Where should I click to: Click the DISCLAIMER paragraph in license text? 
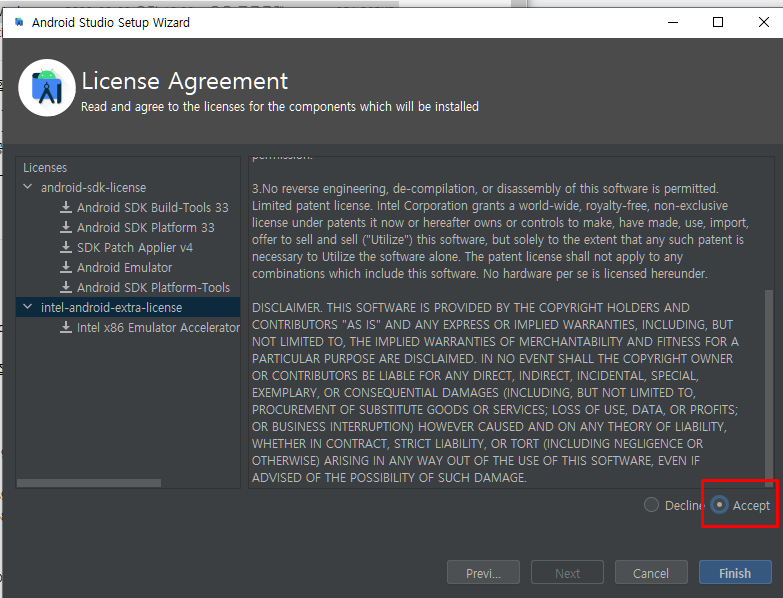[495, 392]
